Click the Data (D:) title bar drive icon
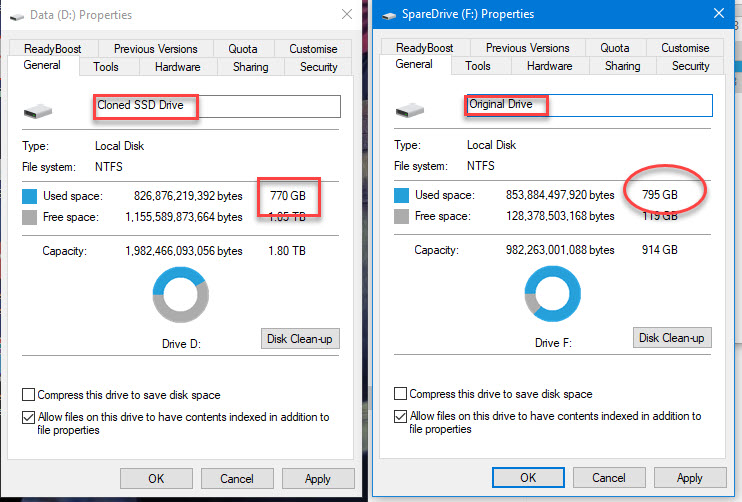Image resolution: width=742 pixels, height=502 pixels. [x=17, y=17]
